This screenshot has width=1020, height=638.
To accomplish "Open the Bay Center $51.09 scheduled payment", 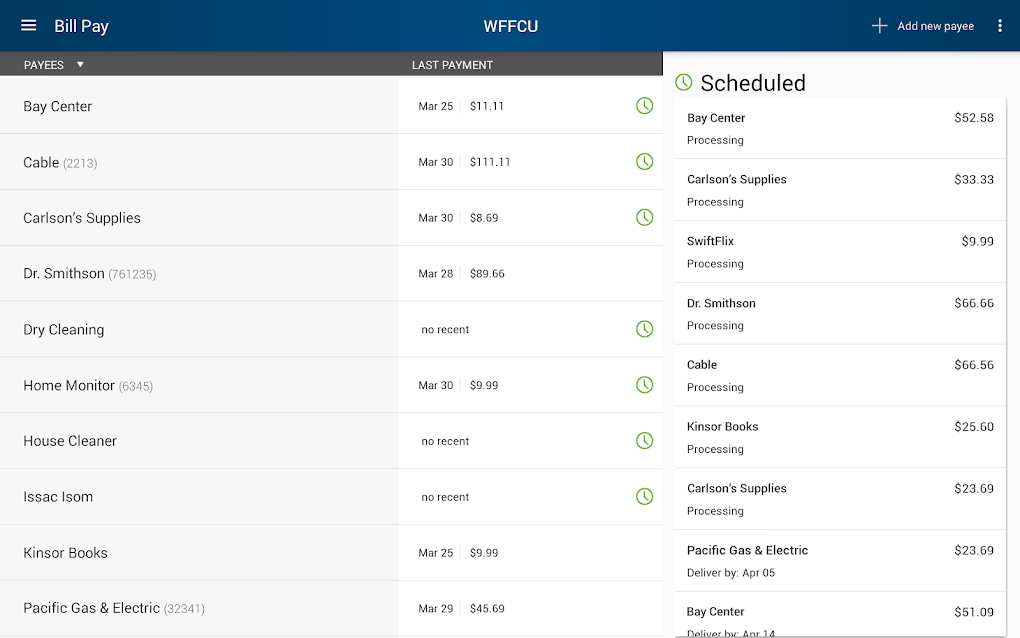I will click(840, 618).
